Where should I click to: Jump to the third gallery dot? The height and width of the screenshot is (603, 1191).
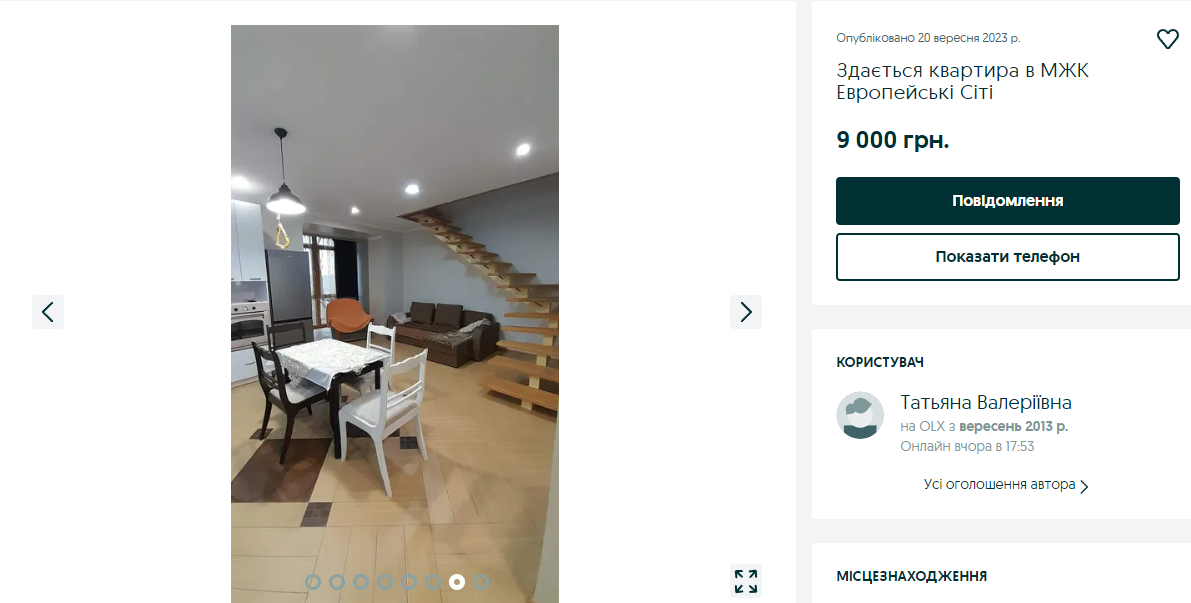coord(361,582)
